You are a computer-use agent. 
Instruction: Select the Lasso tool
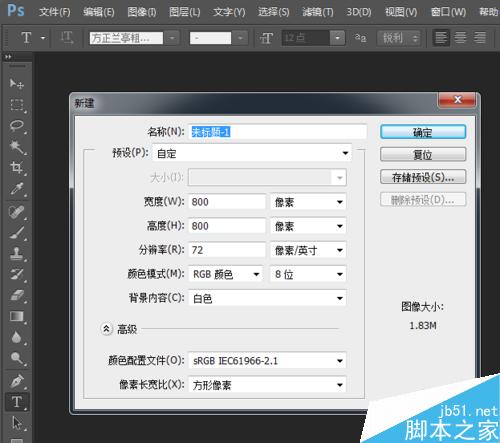pyautogui.click(x=17, y=126)
